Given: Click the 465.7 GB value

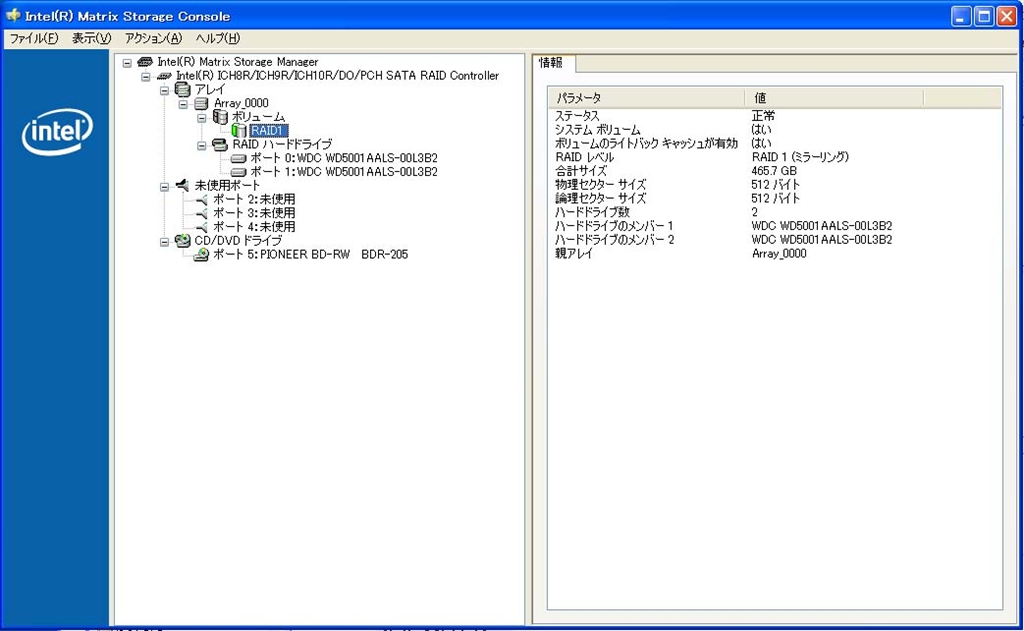Looking at the screenshot, I should point(774,170).
